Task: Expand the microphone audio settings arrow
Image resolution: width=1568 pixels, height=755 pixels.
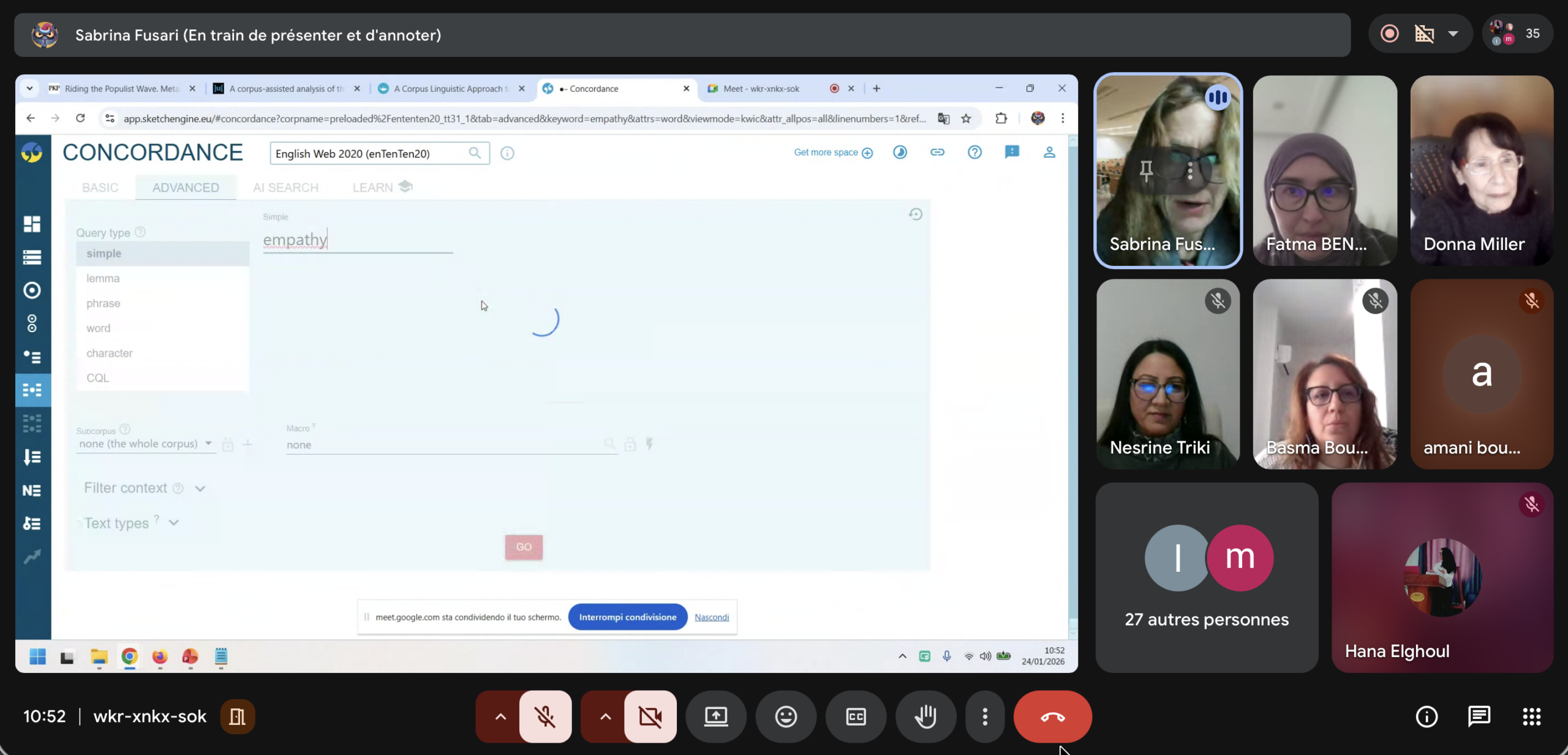Action: click(x=500, y=716)
